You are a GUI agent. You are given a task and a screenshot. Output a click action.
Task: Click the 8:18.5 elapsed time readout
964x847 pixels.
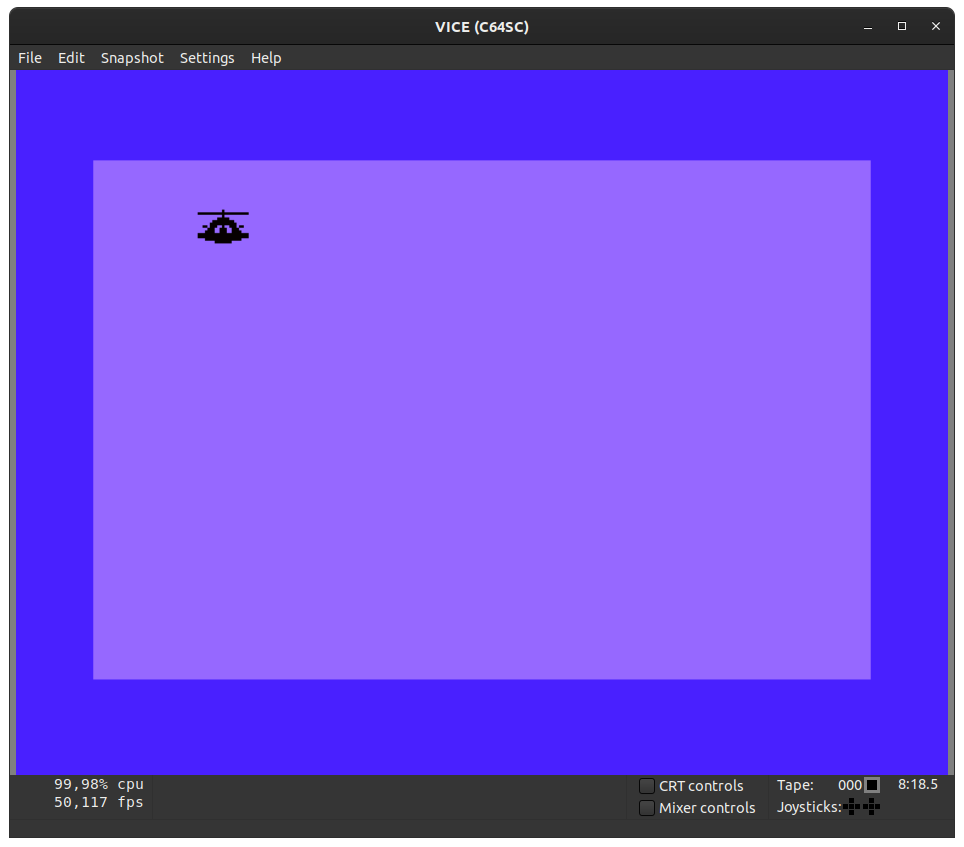(918, 784)
